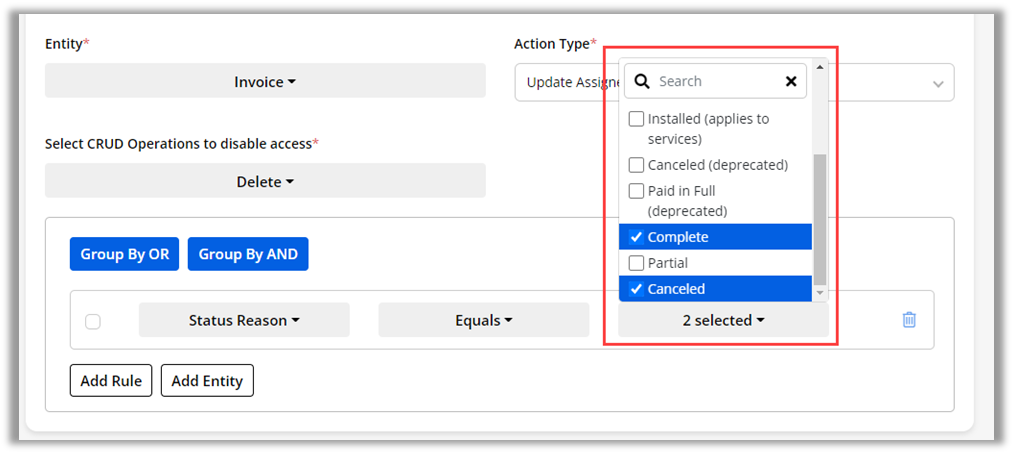Uncheck the selected Canceled option
1014x454 pixels.
[x=636, y=289]
